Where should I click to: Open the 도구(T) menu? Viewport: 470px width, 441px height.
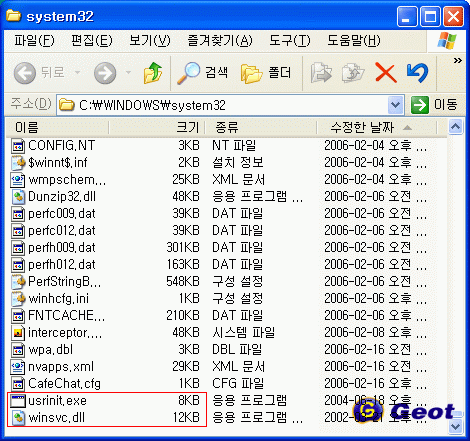(290, 41)
